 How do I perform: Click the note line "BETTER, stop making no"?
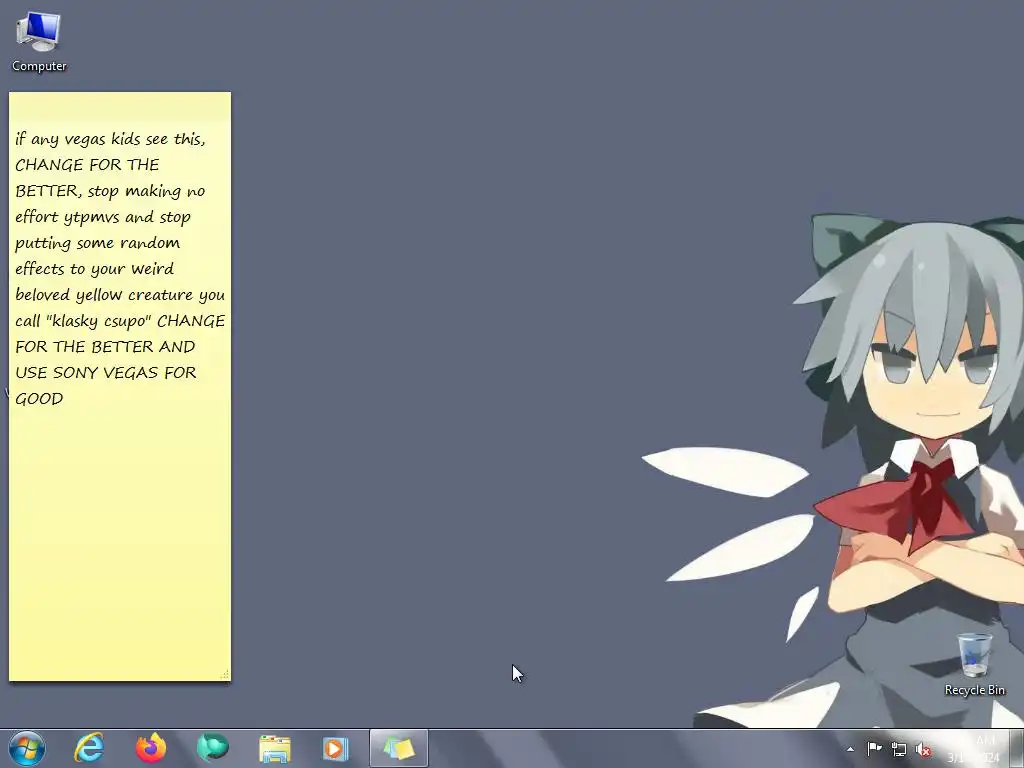coord(110,191)
